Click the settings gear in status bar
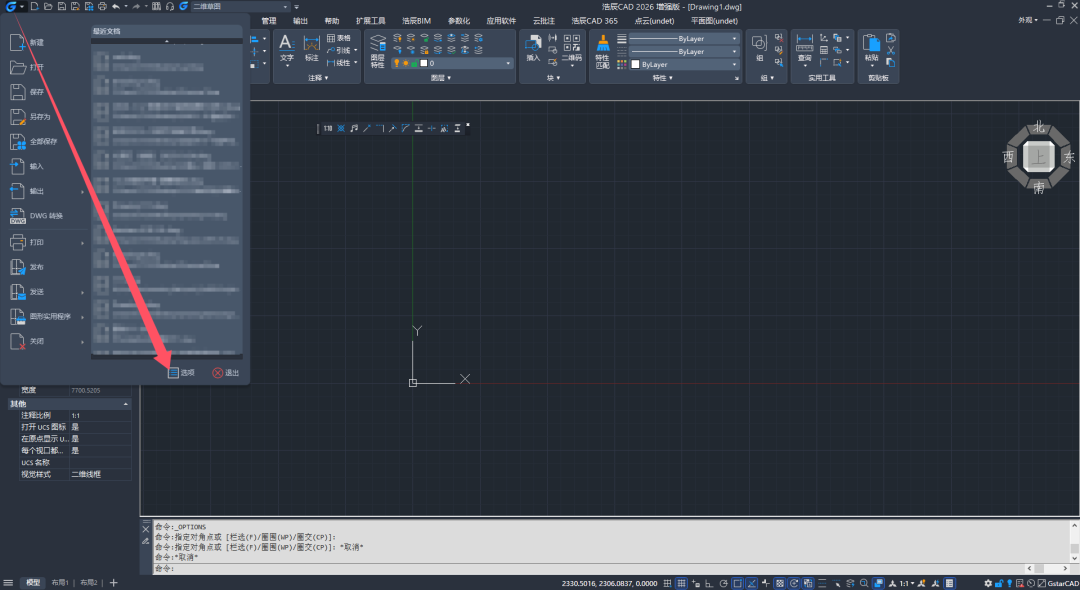 click(988, 583)
